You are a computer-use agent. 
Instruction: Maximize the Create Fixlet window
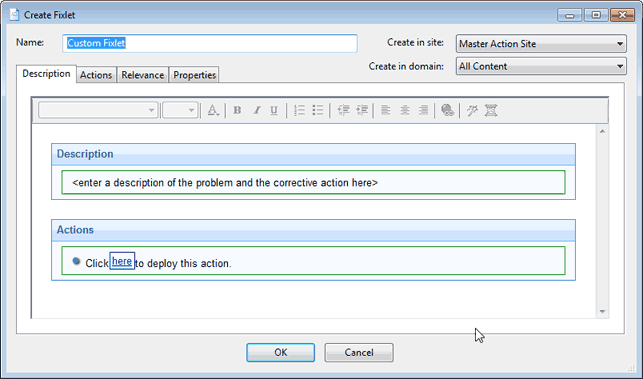point(596,15)
